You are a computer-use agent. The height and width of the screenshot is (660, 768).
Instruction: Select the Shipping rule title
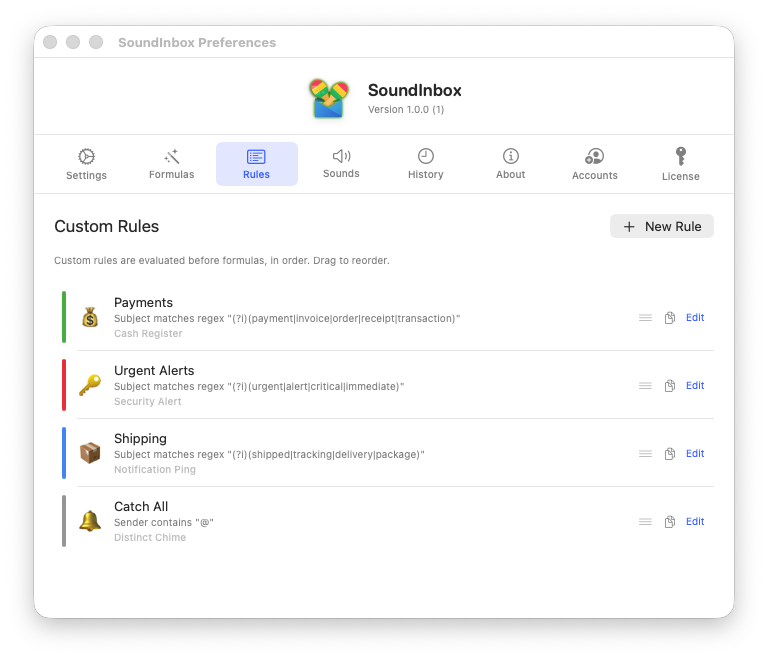click(x=140, y=439)
